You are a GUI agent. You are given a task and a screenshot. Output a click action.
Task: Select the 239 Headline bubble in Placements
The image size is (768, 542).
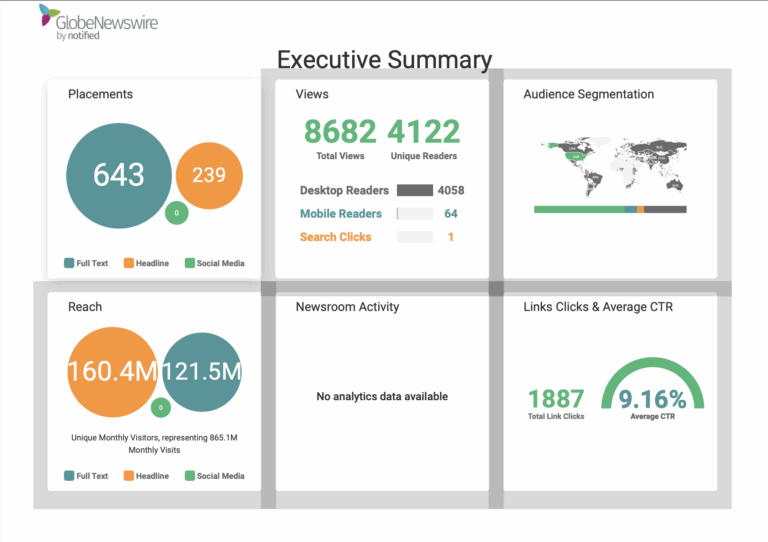coord(209,175)
